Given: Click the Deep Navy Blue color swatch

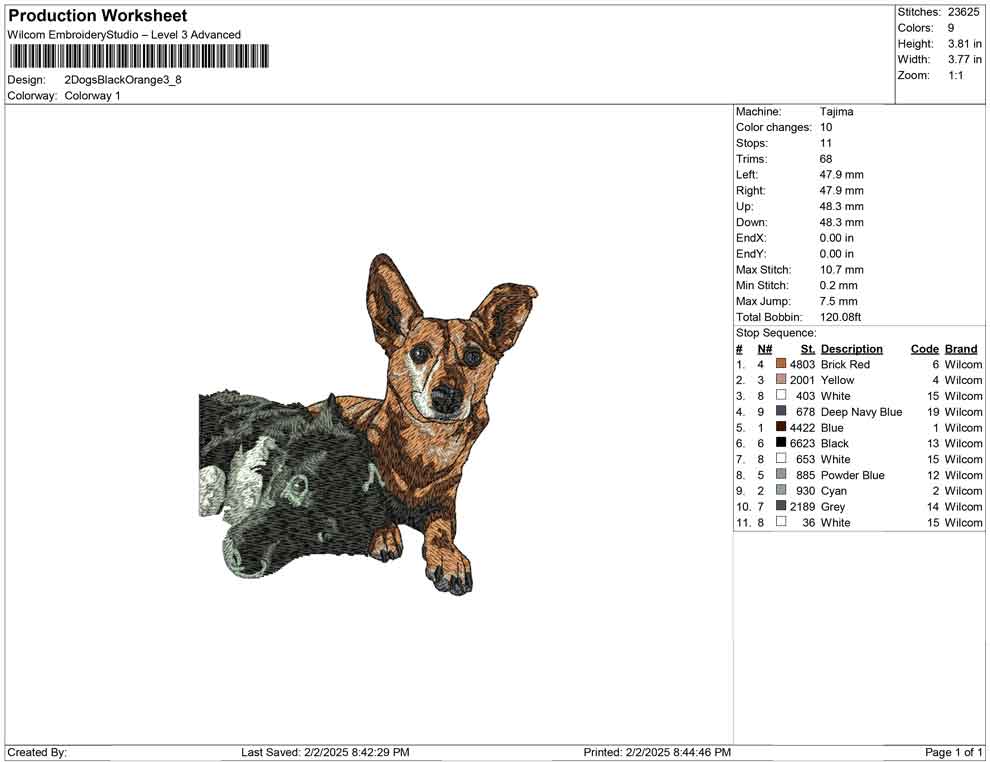Looking at the screenshot, I should pyautogui.click(x=781, y=411).
